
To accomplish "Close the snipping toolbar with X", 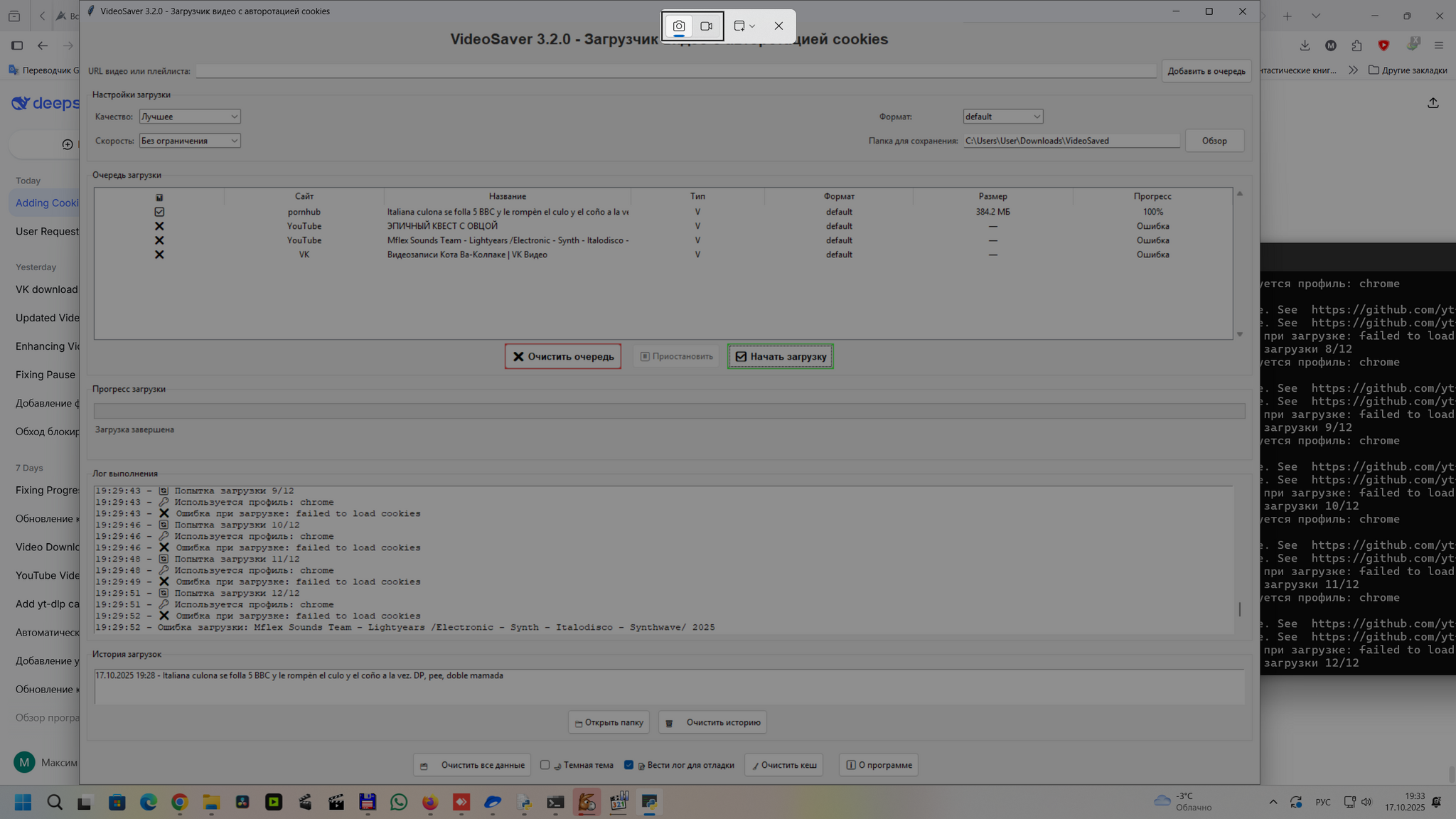I will point(778,26).
